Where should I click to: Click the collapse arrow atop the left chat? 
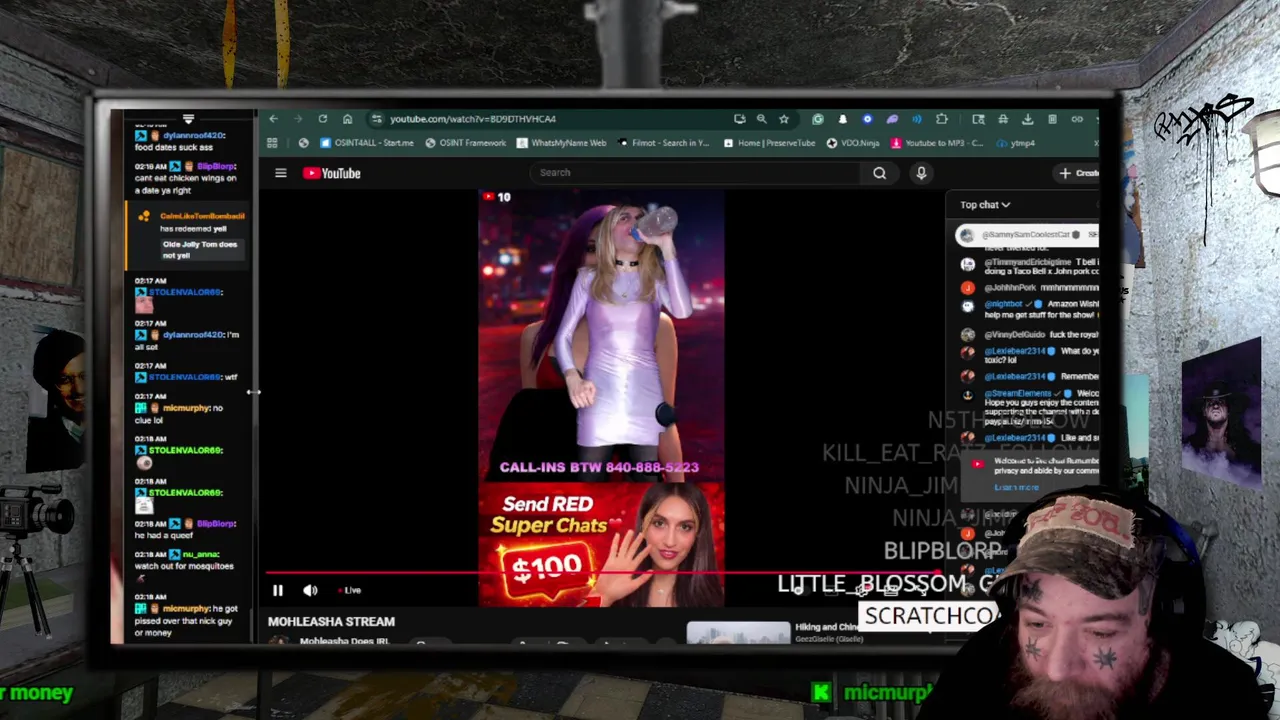tap(188, 119)
